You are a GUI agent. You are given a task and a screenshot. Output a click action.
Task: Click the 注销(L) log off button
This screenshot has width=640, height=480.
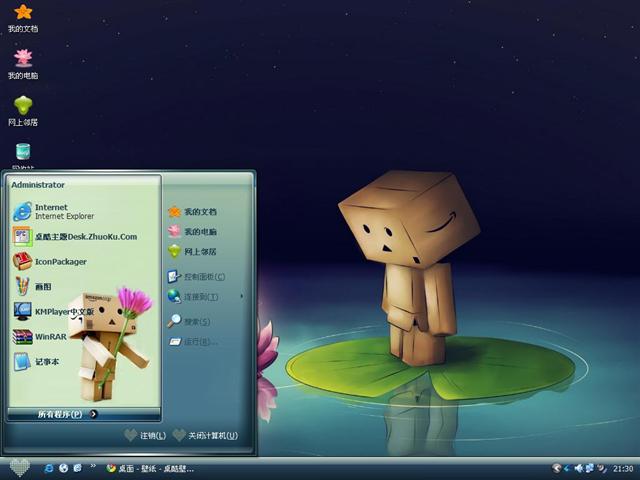click(x=145, y=436)
